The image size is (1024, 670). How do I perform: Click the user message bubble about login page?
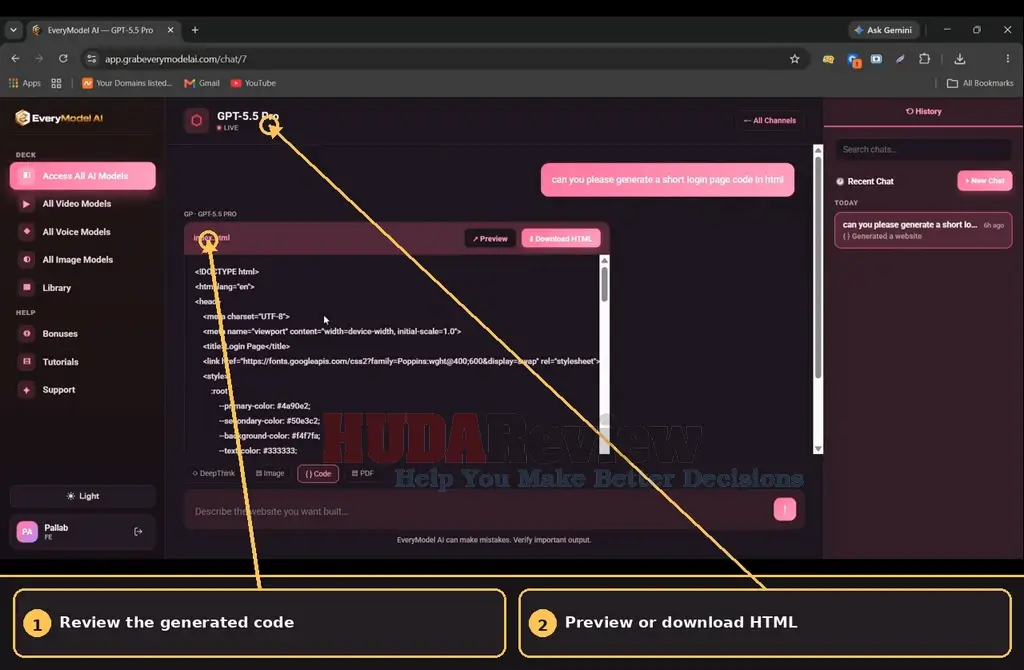point(667,180)
